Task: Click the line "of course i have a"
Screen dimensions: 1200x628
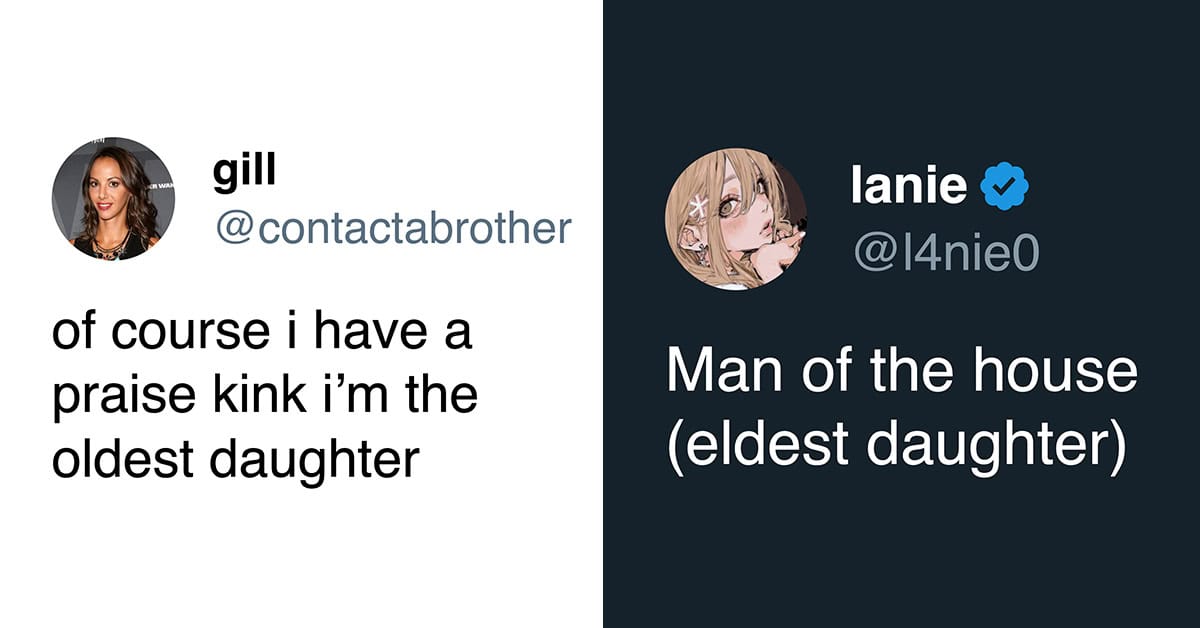Action: pos(261,335)
